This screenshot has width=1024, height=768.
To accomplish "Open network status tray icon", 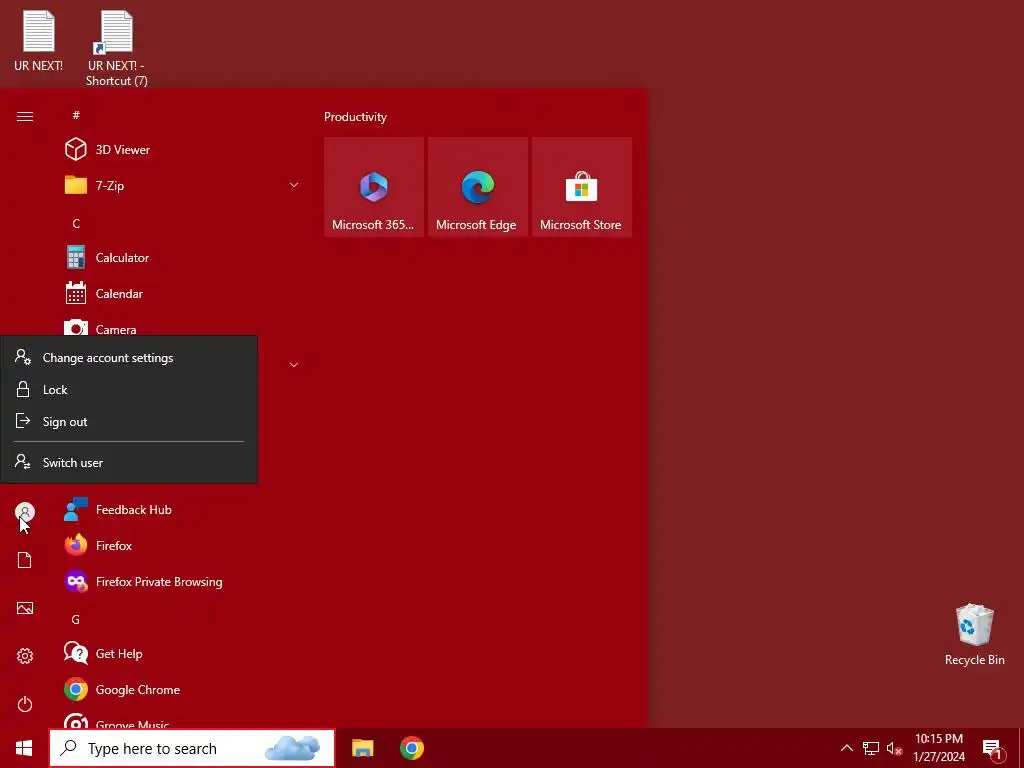I will coord(871,748).
